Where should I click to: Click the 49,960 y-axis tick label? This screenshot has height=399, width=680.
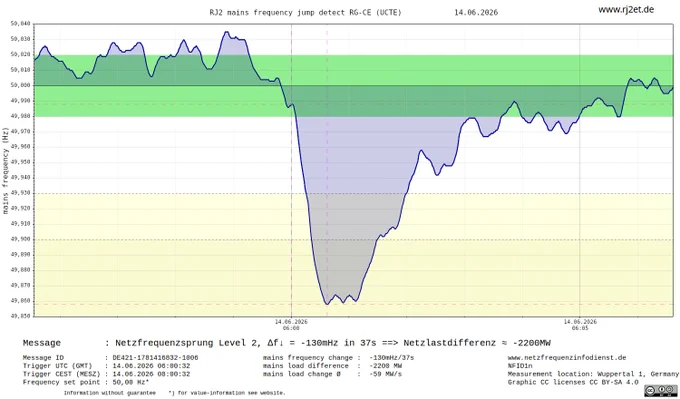[21, 147]
